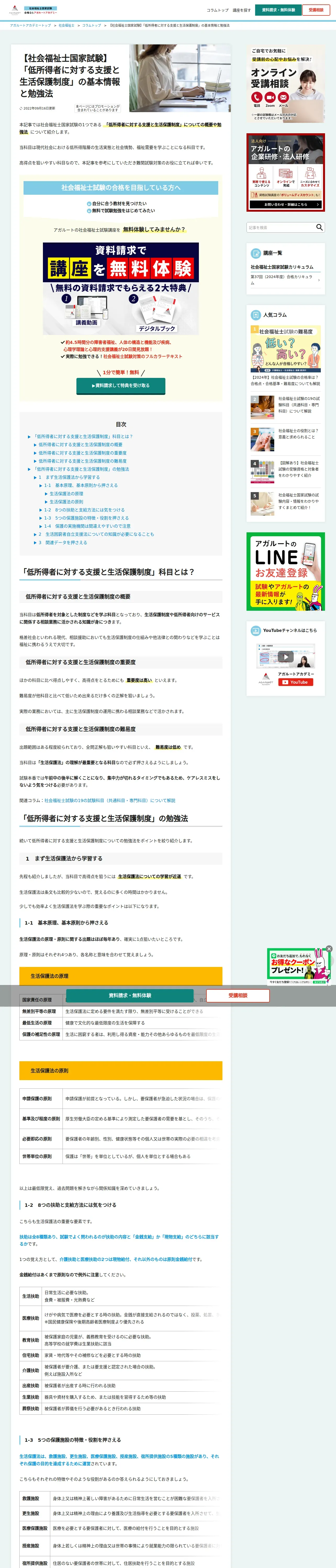
Task: Open the お得なクーポン present popup banner
Action: 298,967
